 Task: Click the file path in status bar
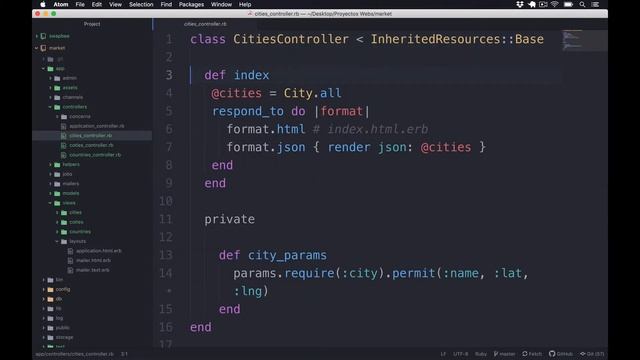74,354
